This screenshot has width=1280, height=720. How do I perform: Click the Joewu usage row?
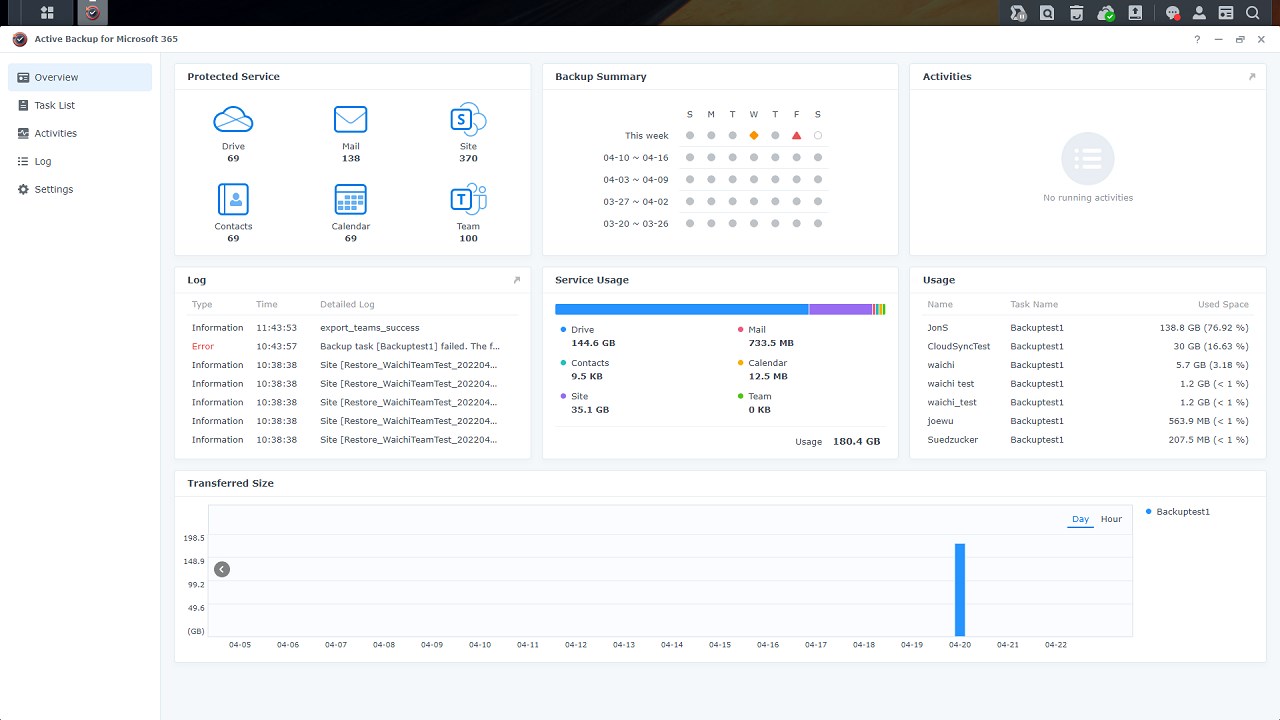click(x=1088, y=421)
